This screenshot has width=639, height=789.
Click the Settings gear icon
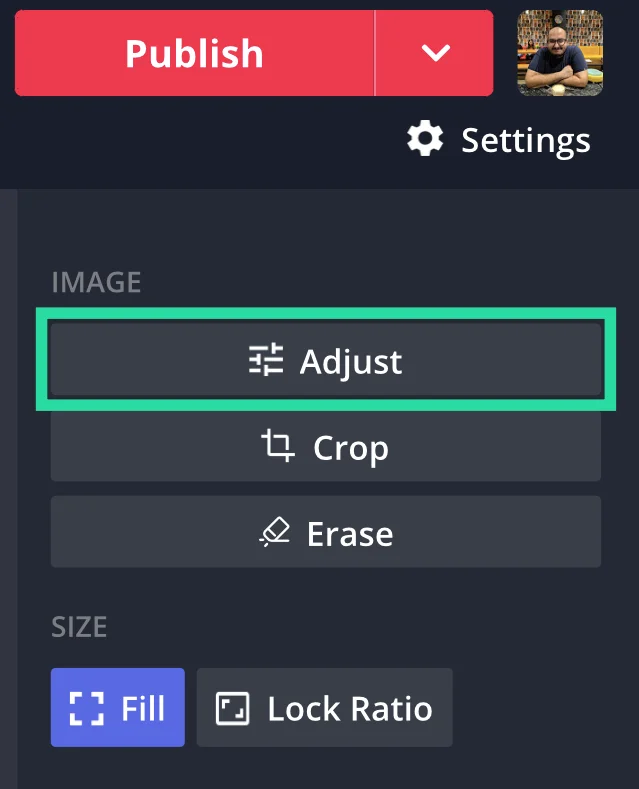pos(425,139)
